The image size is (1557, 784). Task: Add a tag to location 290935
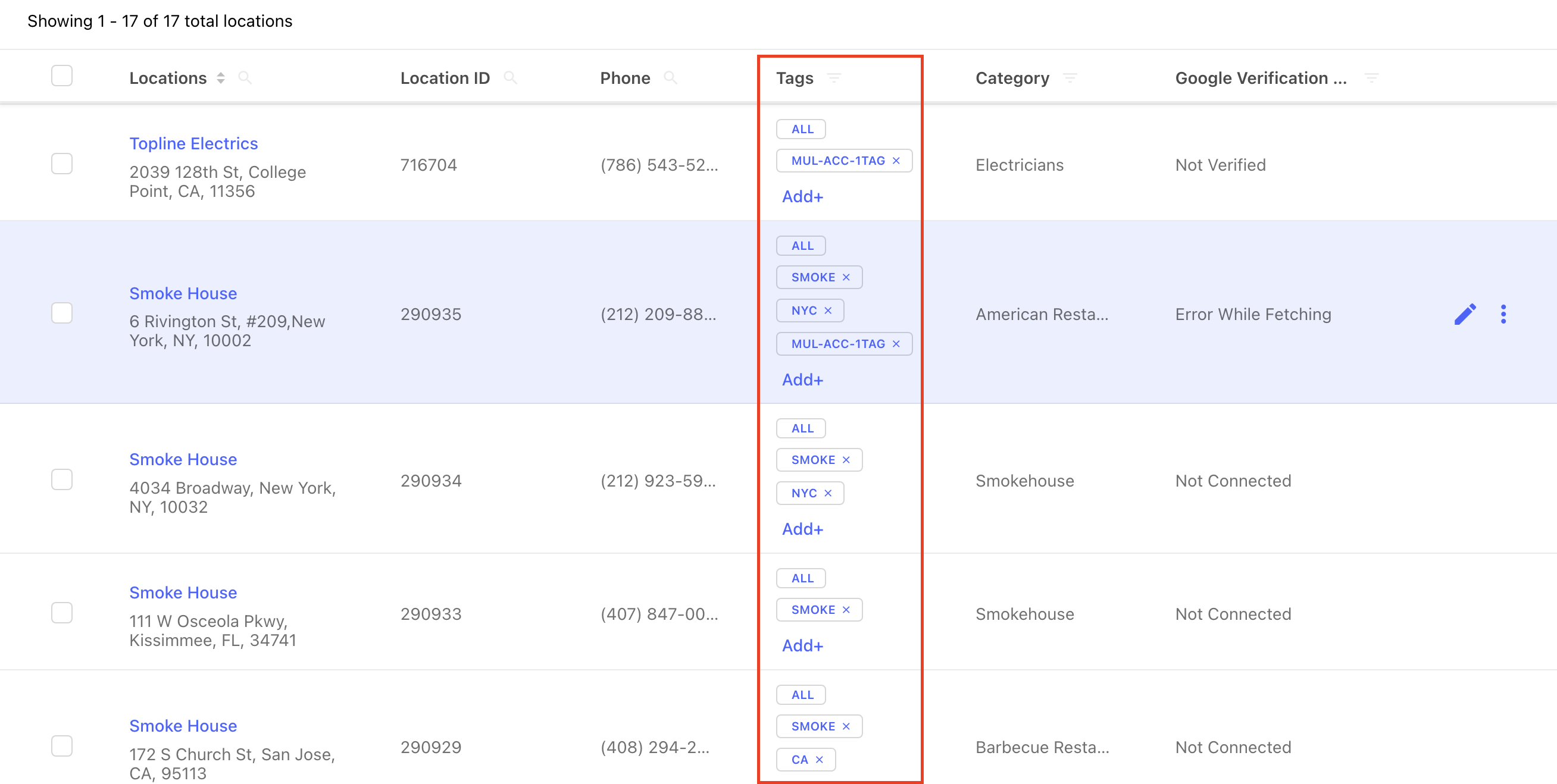802,380
